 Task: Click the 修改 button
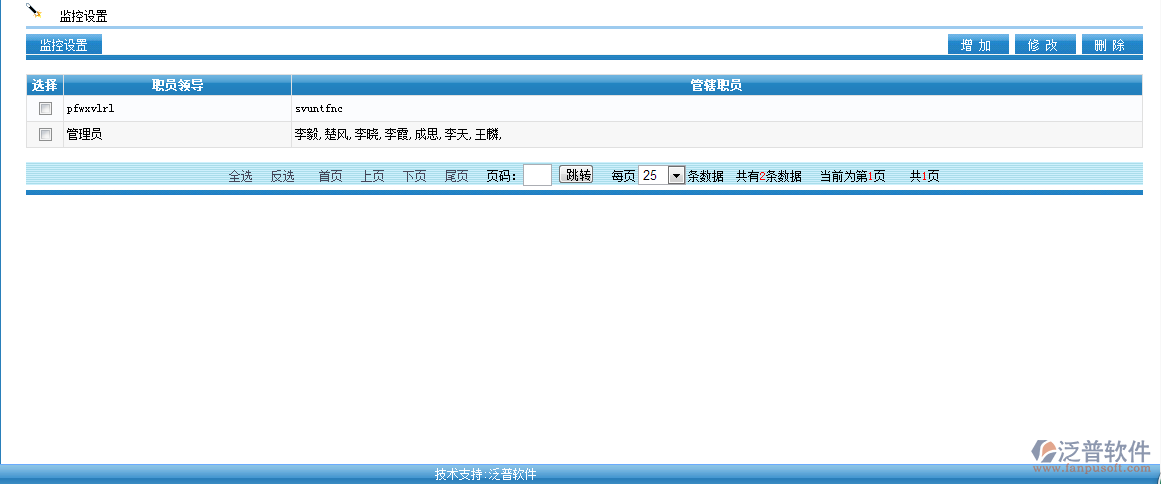(1045, 45)
